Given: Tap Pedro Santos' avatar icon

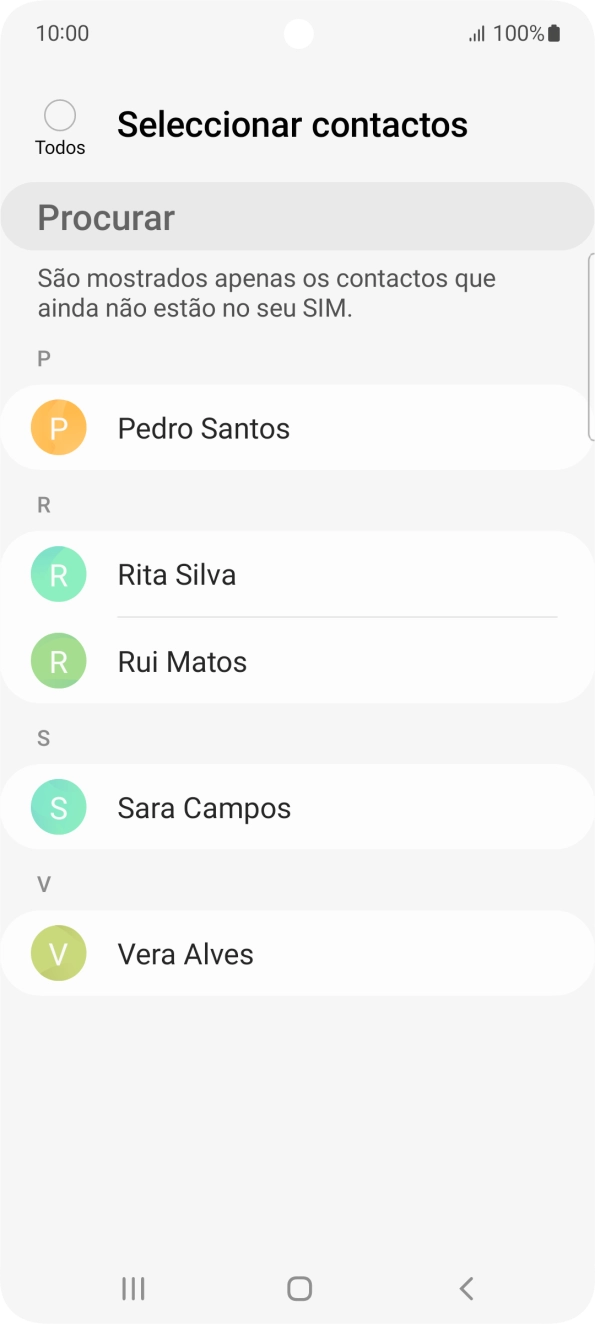Looking at the screenshot, I should [58, 427].
